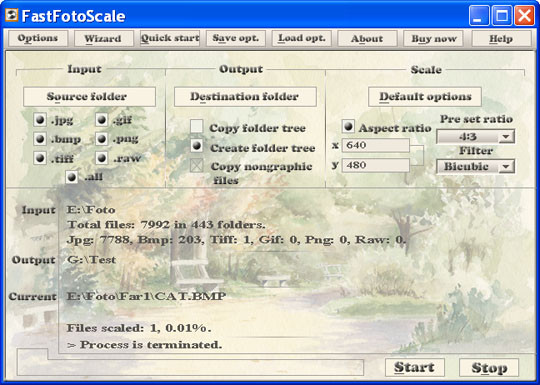The image size is (540, 385).
Task: Click the Start button
Action: 414,367
